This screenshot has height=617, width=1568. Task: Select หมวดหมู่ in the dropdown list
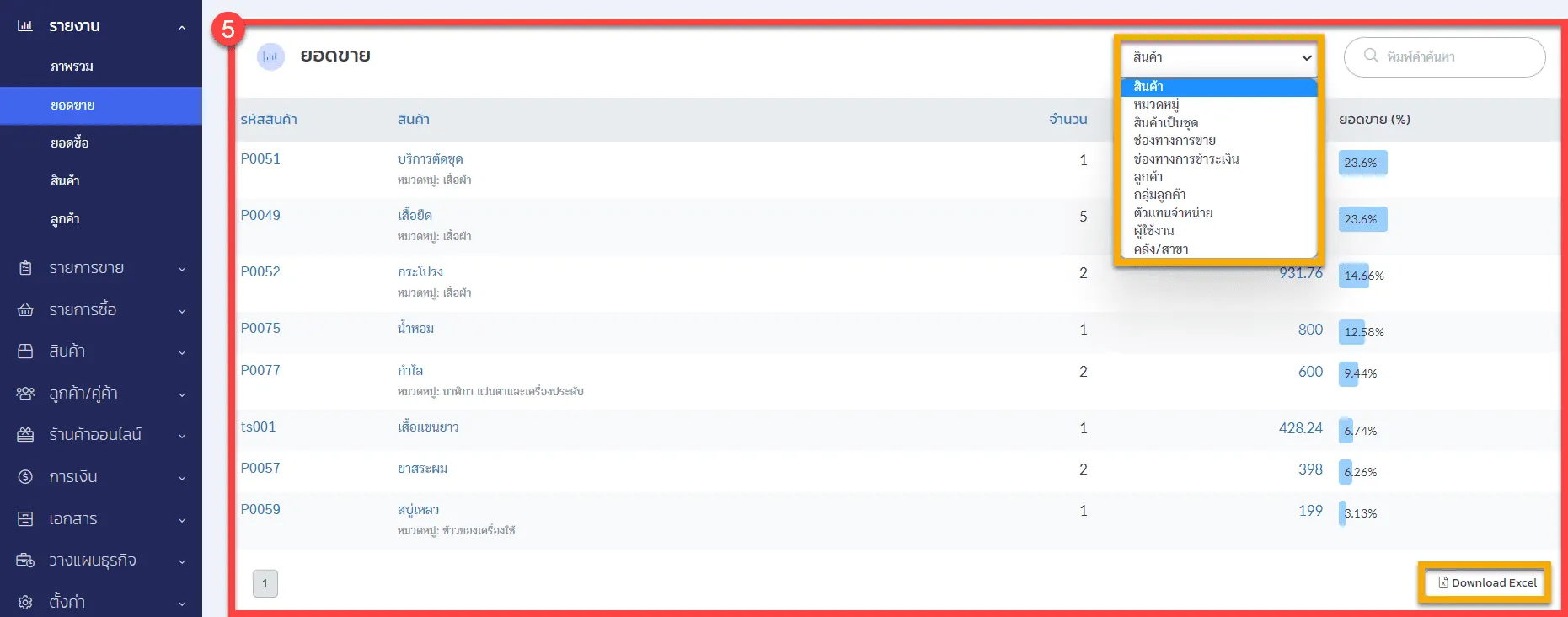click(1156, 105)
